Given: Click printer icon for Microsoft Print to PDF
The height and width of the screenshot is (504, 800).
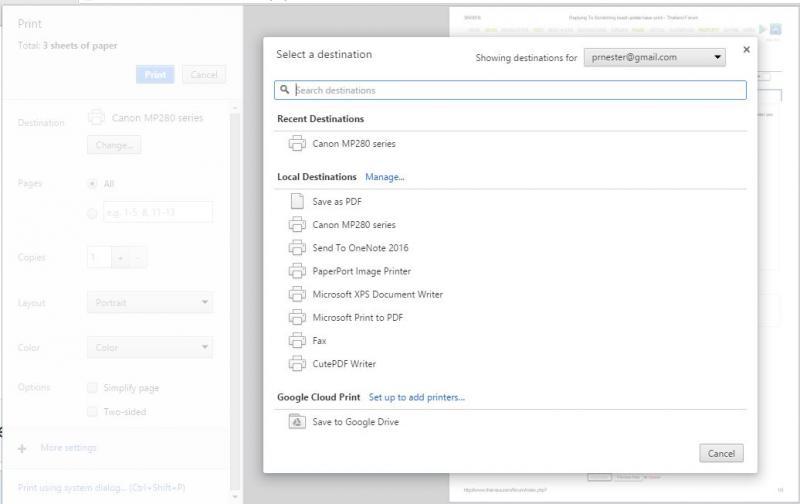Looking at the screenshot, I should (297, 317).
